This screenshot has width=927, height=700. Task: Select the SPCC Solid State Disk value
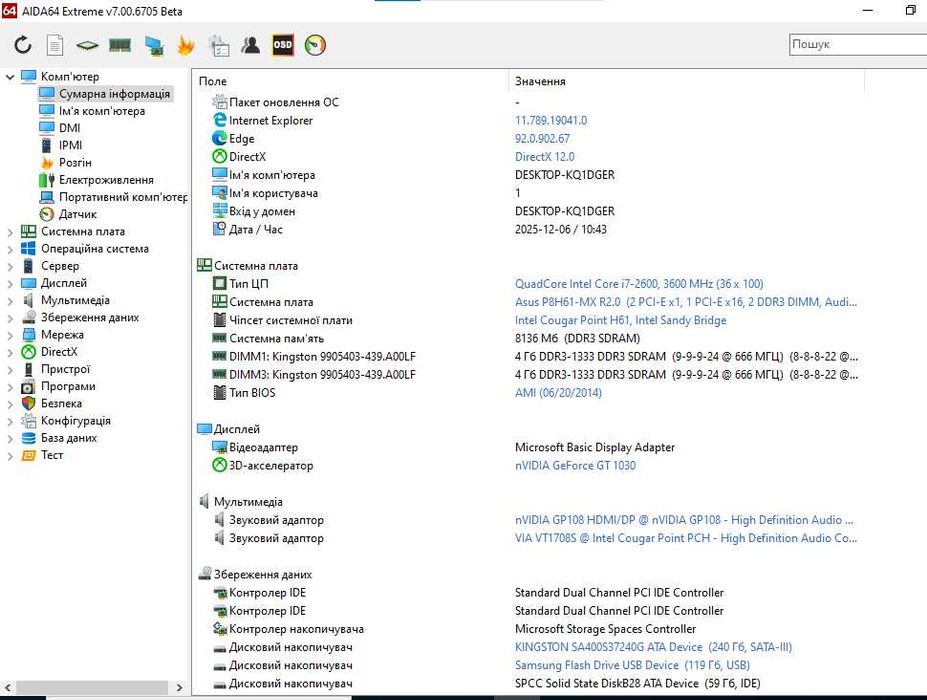pos(637,683)
